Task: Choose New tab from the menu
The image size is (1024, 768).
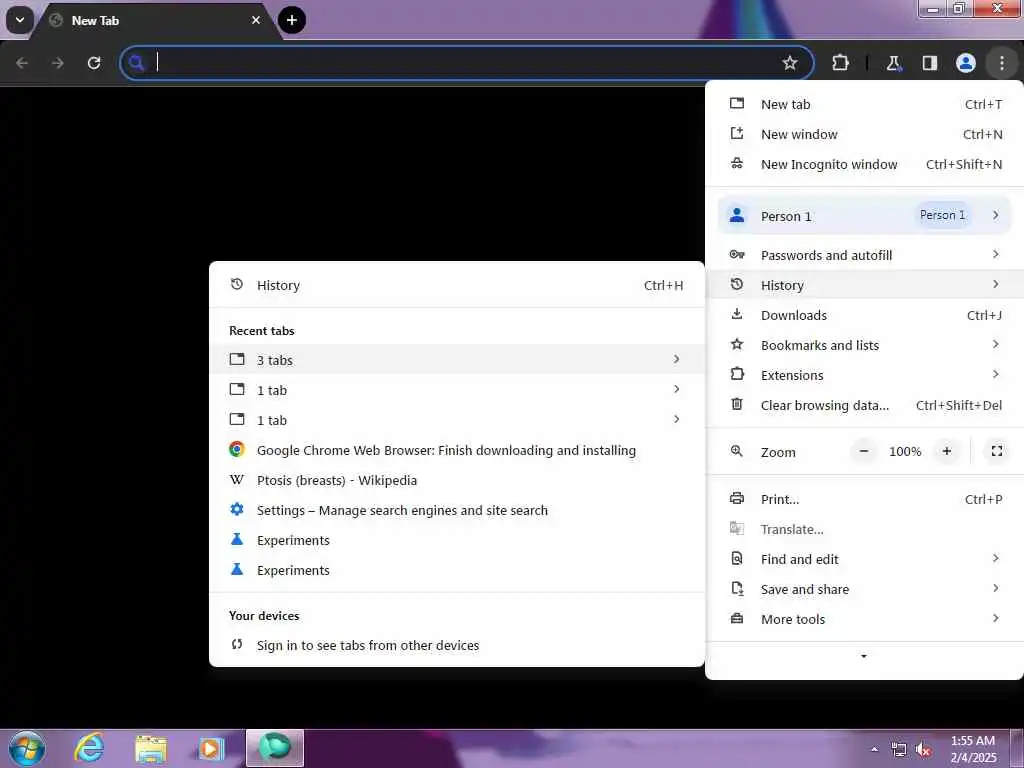Action: (865, 104)
